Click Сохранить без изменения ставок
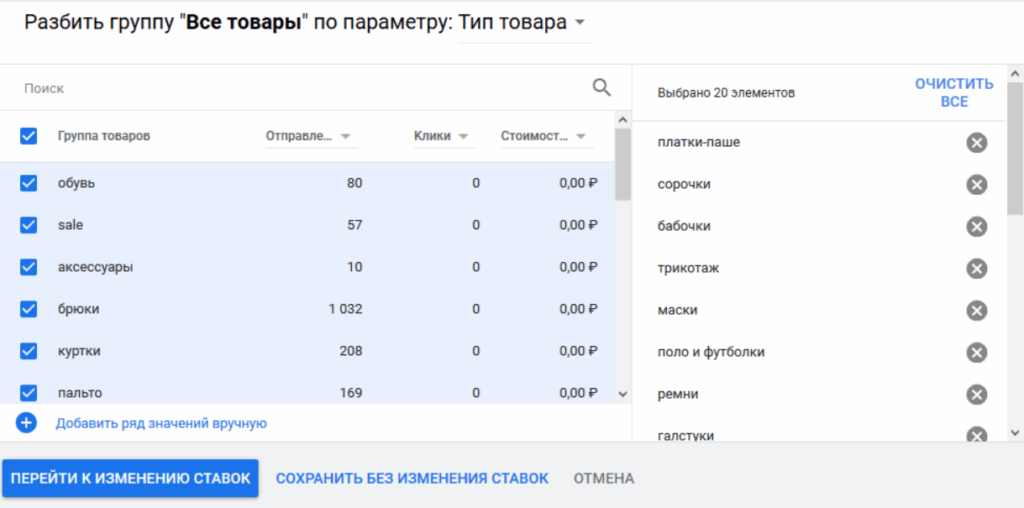The width and height of the screenshot is (1024, 508). (x=412, y=479)
